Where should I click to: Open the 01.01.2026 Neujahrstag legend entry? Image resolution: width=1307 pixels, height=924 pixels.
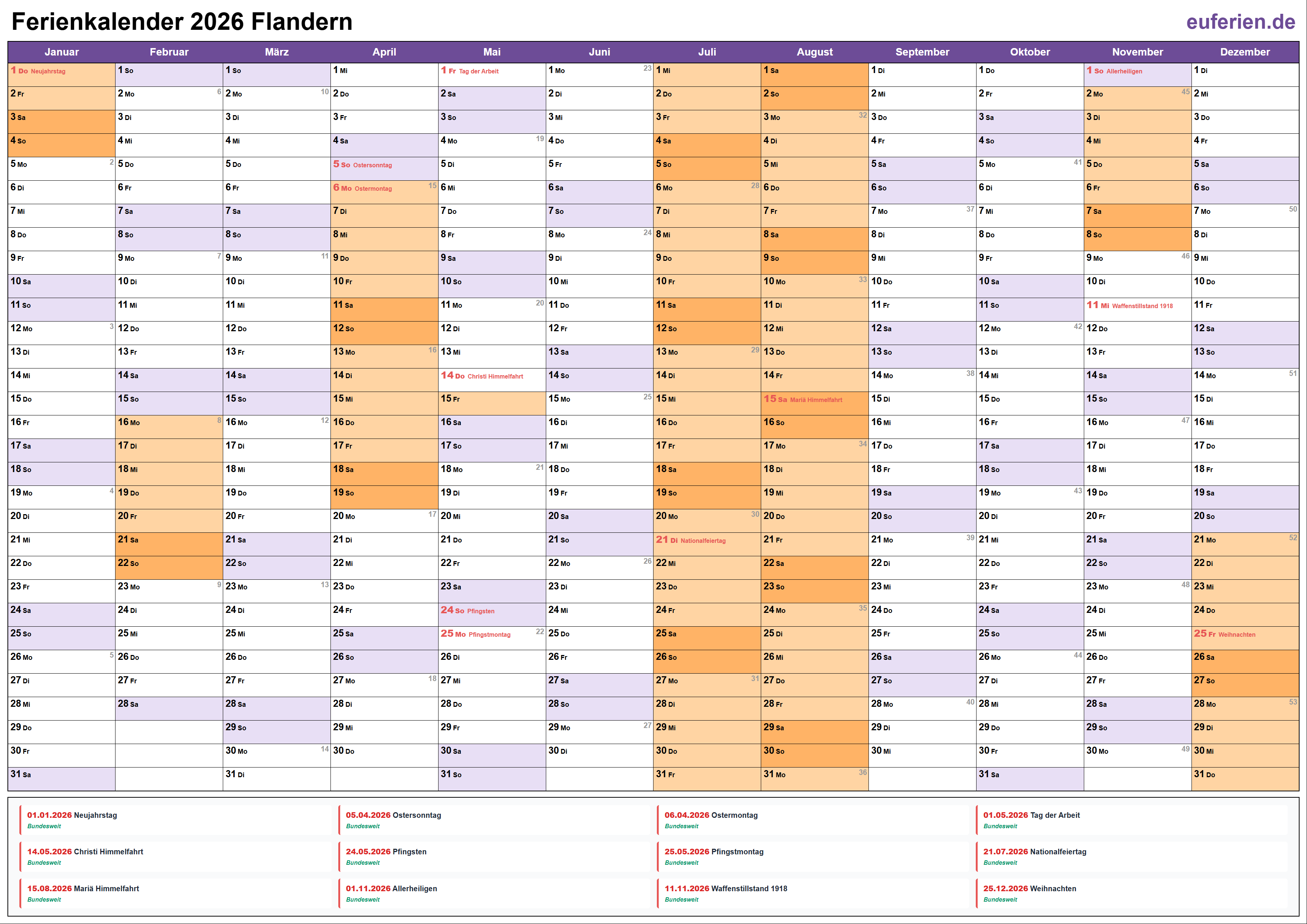pos(72,820)
